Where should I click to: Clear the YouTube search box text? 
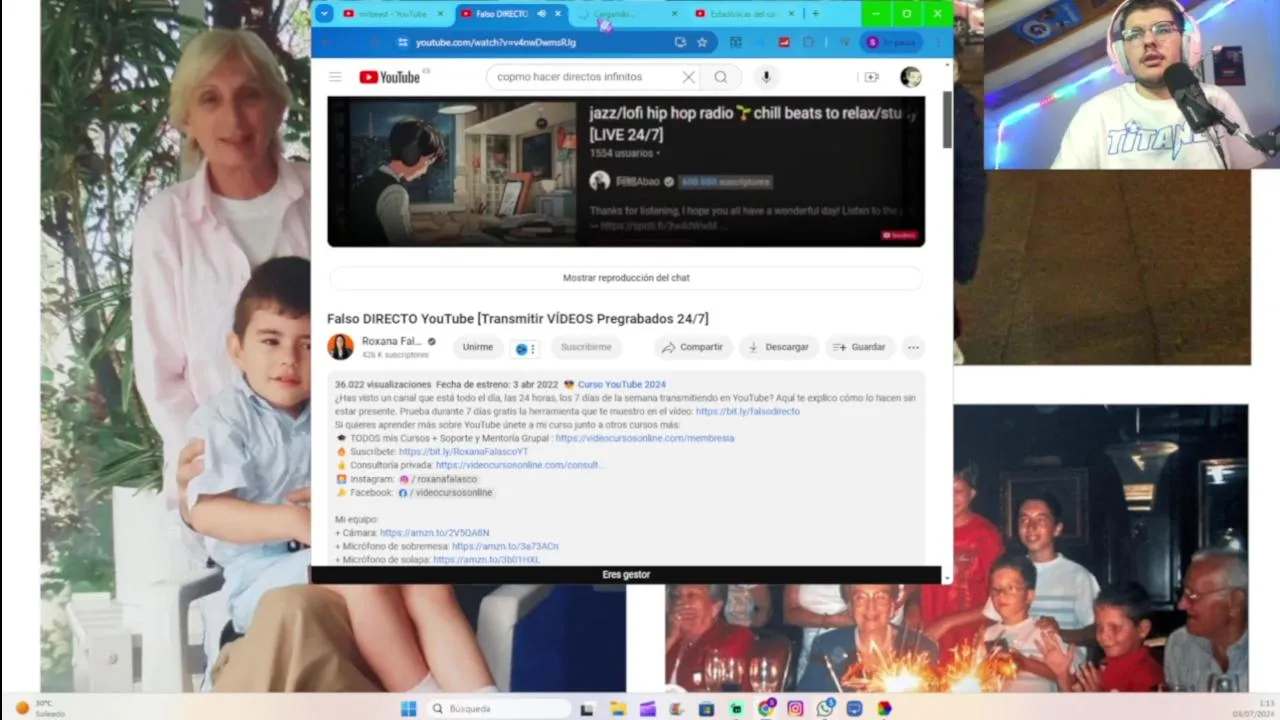point(688,77)
